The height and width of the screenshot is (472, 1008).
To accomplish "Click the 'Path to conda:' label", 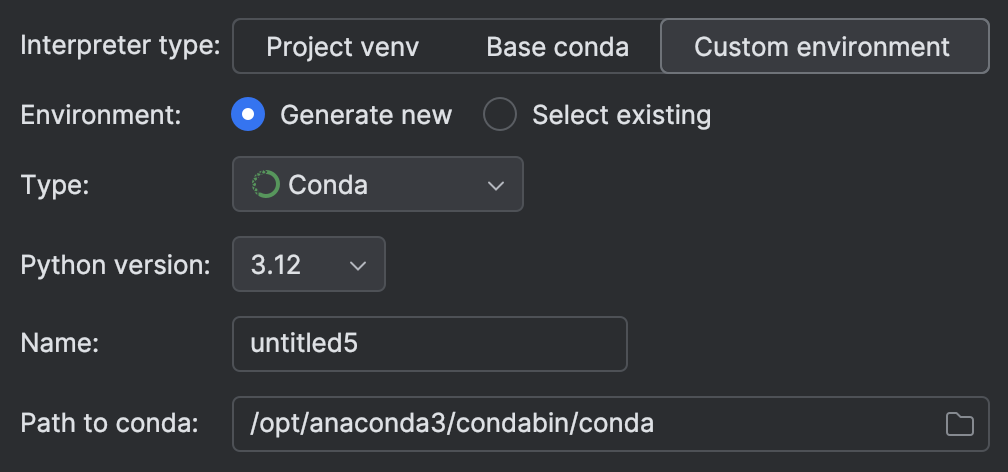I will (x=109, y=423).
